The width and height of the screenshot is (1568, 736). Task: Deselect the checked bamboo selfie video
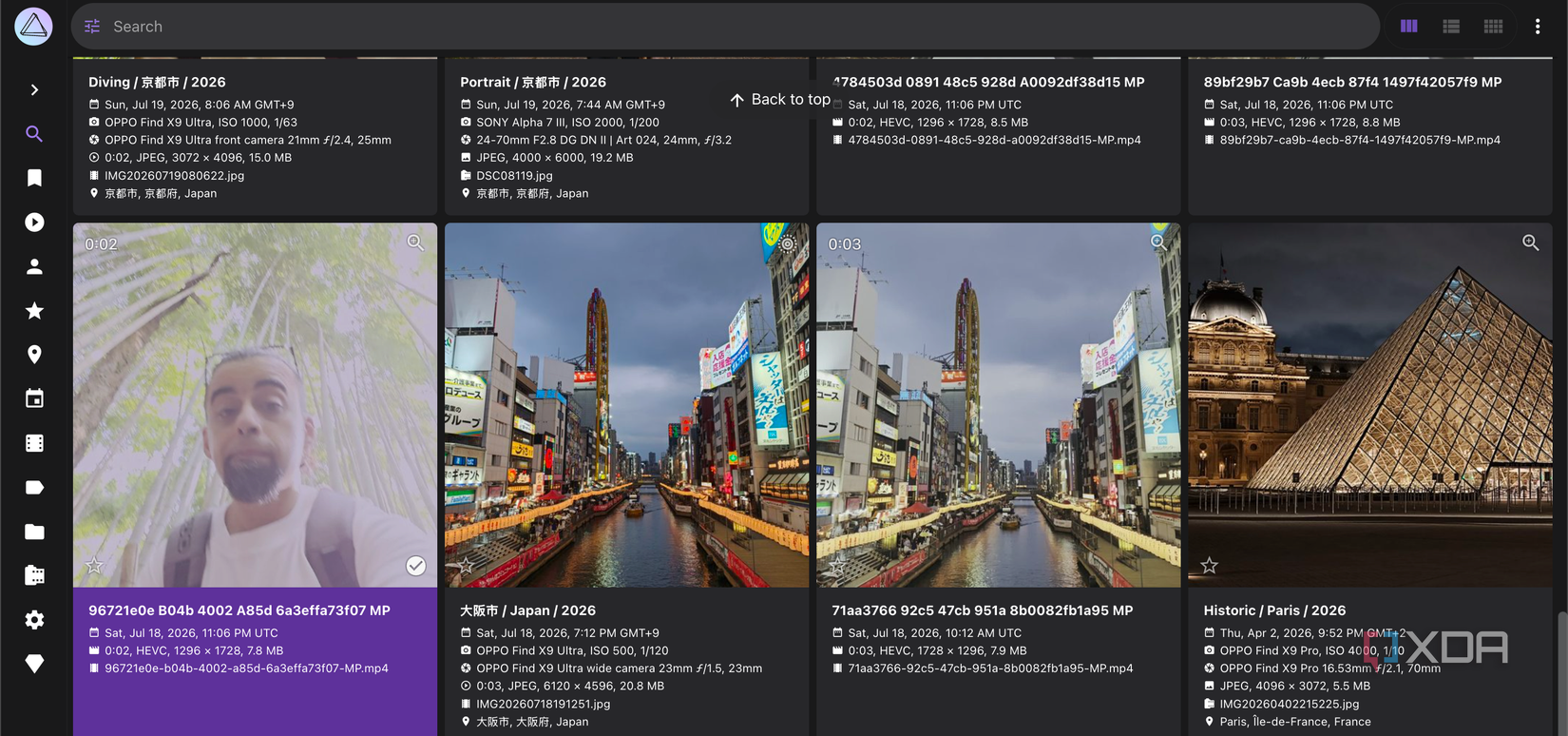[x=415, y=566]
